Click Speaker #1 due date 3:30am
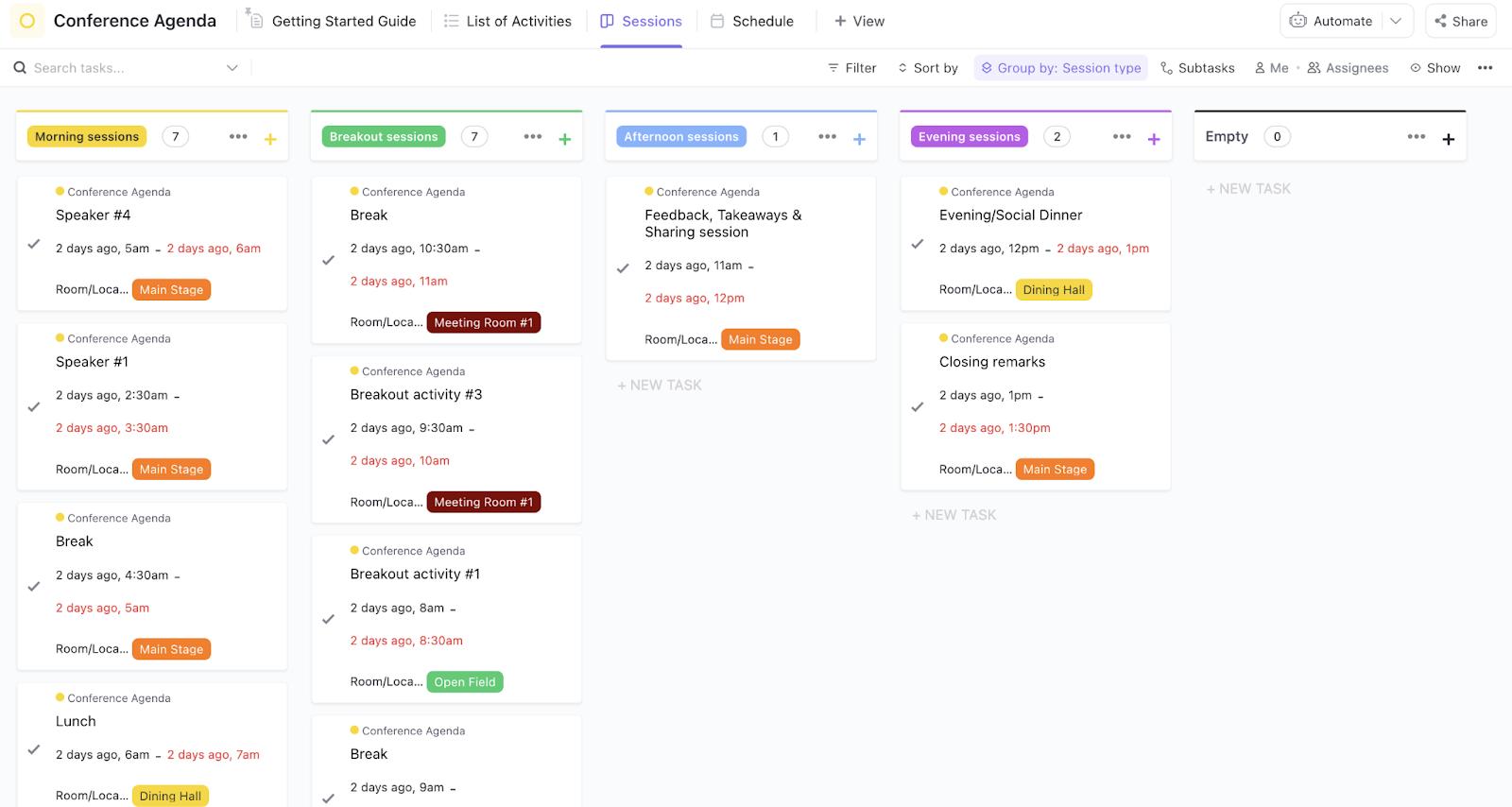The width and height of the screenshot is (1512, 807). (112, 428)
